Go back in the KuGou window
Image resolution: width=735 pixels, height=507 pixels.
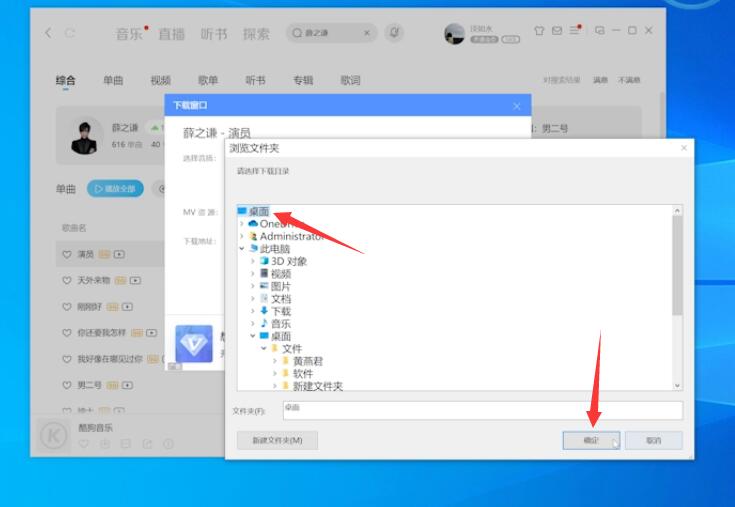[x=48, y=33]
